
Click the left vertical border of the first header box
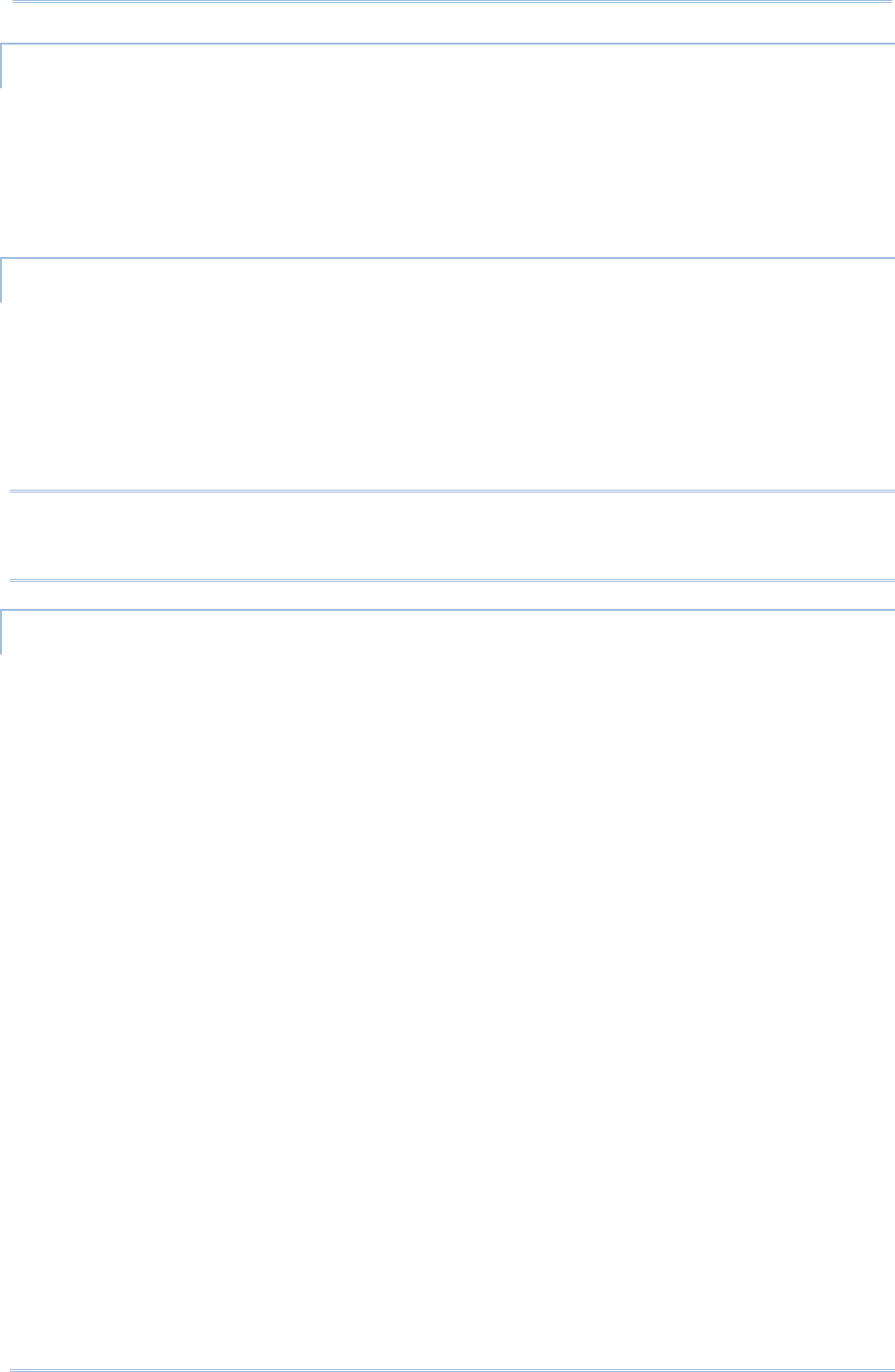1,65
